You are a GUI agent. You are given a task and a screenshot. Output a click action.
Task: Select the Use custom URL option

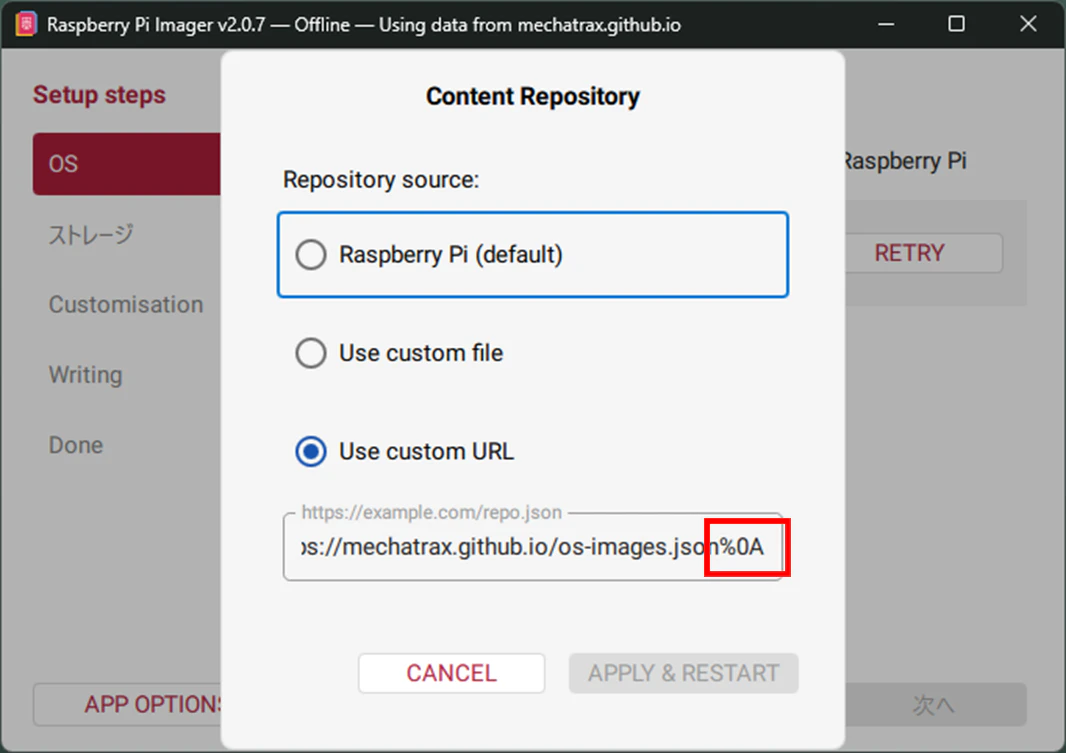pos(405,452)
